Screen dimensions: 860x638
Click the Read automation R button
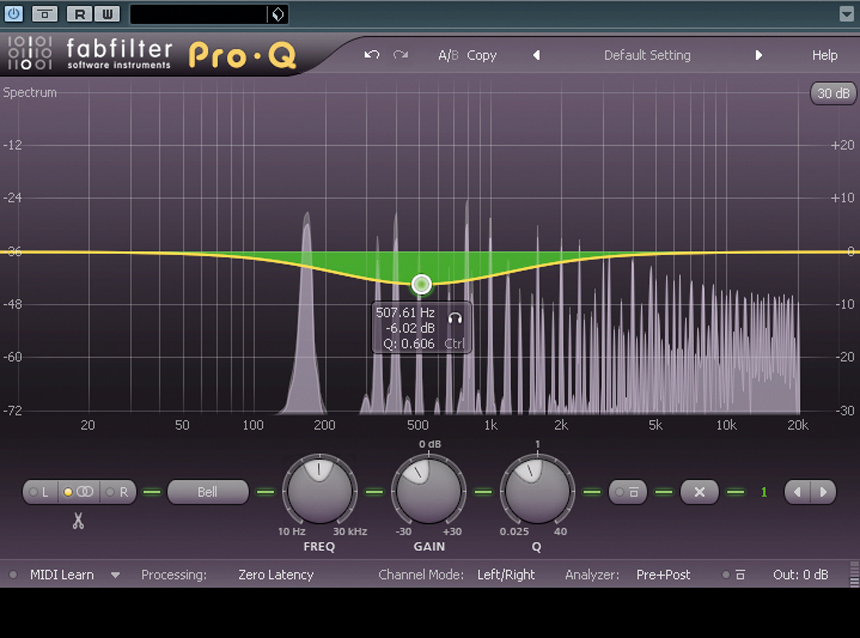(80, 14)
